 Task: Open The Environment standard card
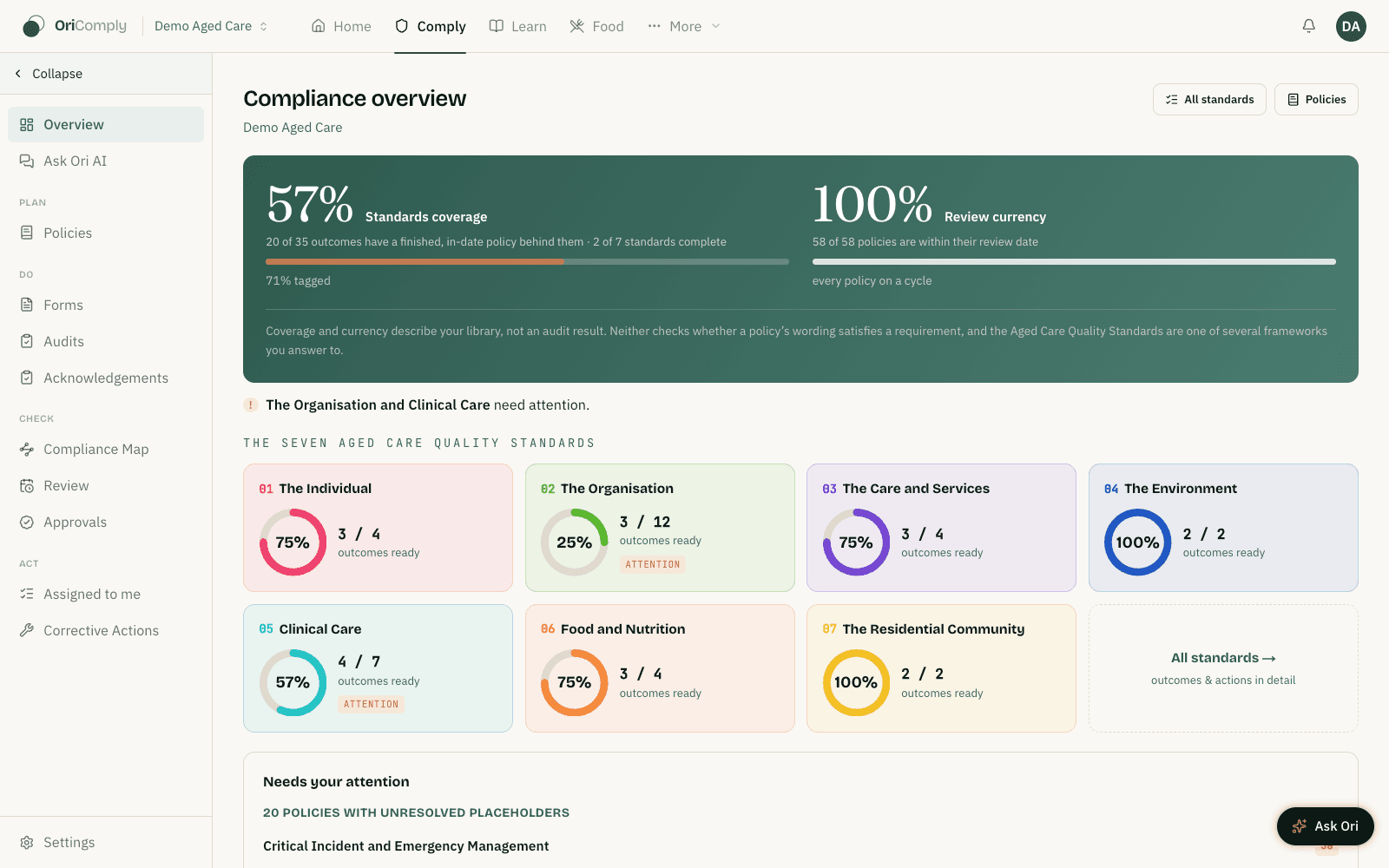(1223, 528)
